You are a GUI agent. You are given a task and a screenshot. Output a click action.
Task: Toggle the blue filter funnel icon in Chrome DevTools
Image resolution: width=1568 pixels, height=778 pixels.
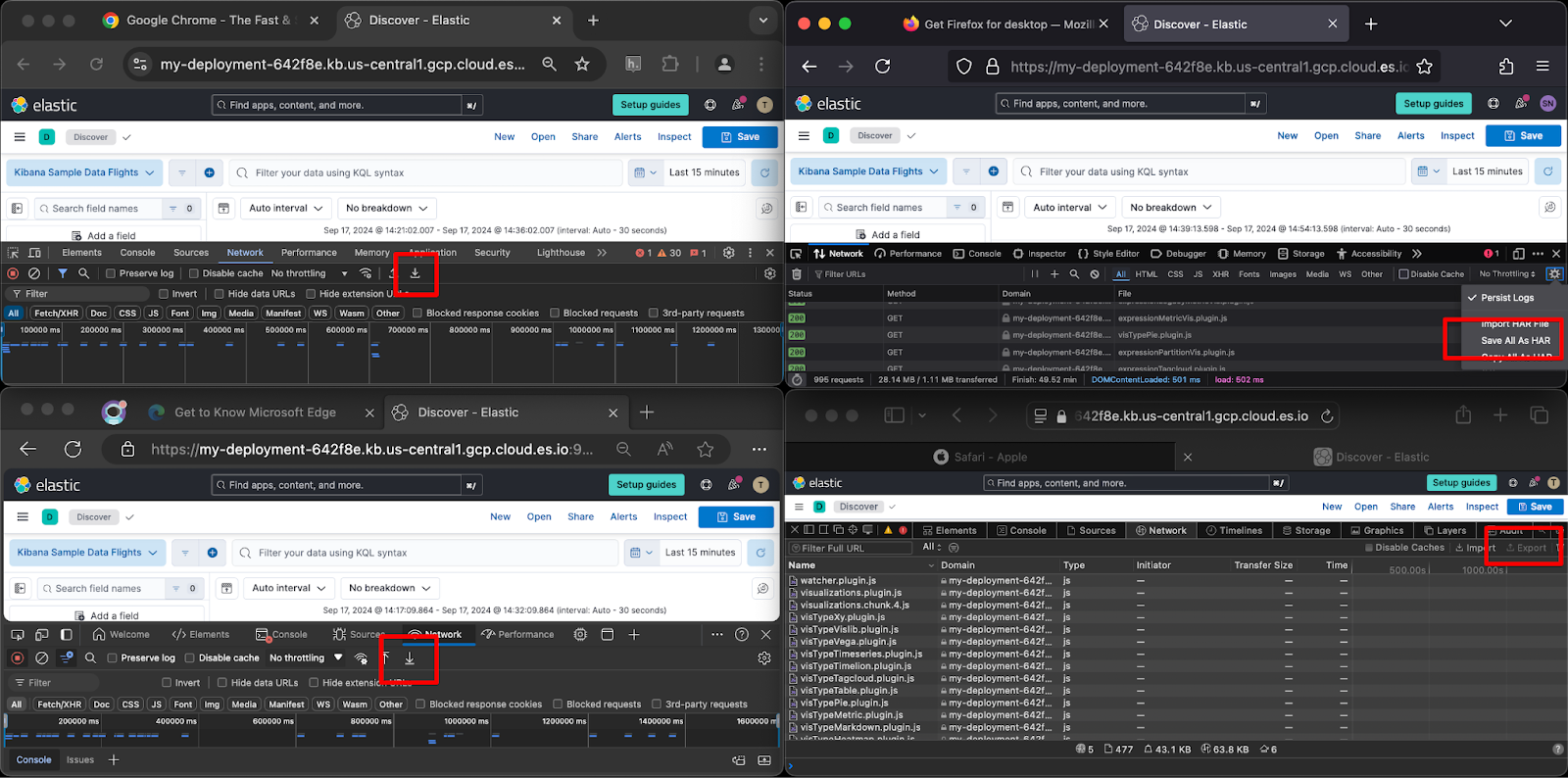point(63,273)
